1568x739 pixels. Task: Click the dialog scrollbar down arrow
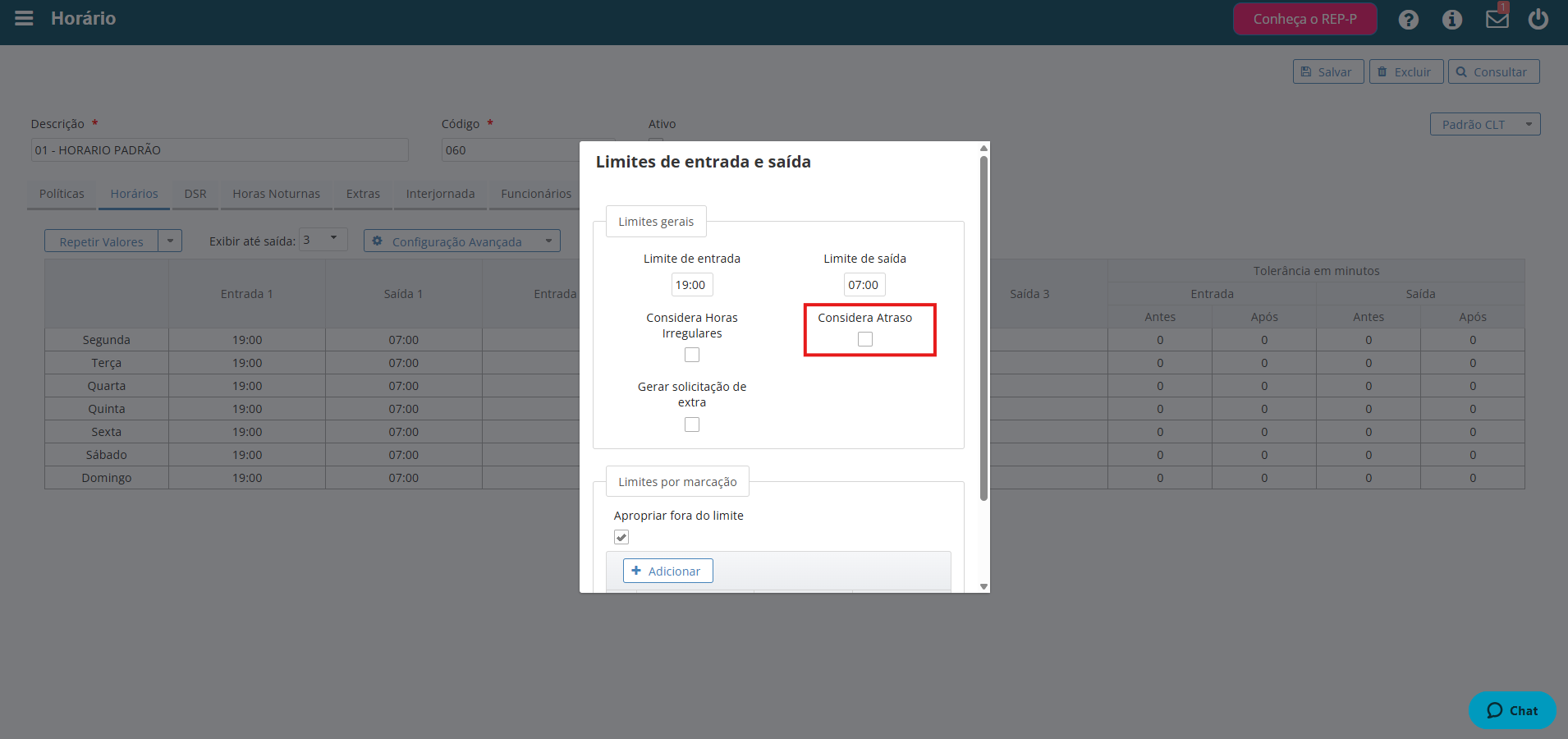click(983, 586)
